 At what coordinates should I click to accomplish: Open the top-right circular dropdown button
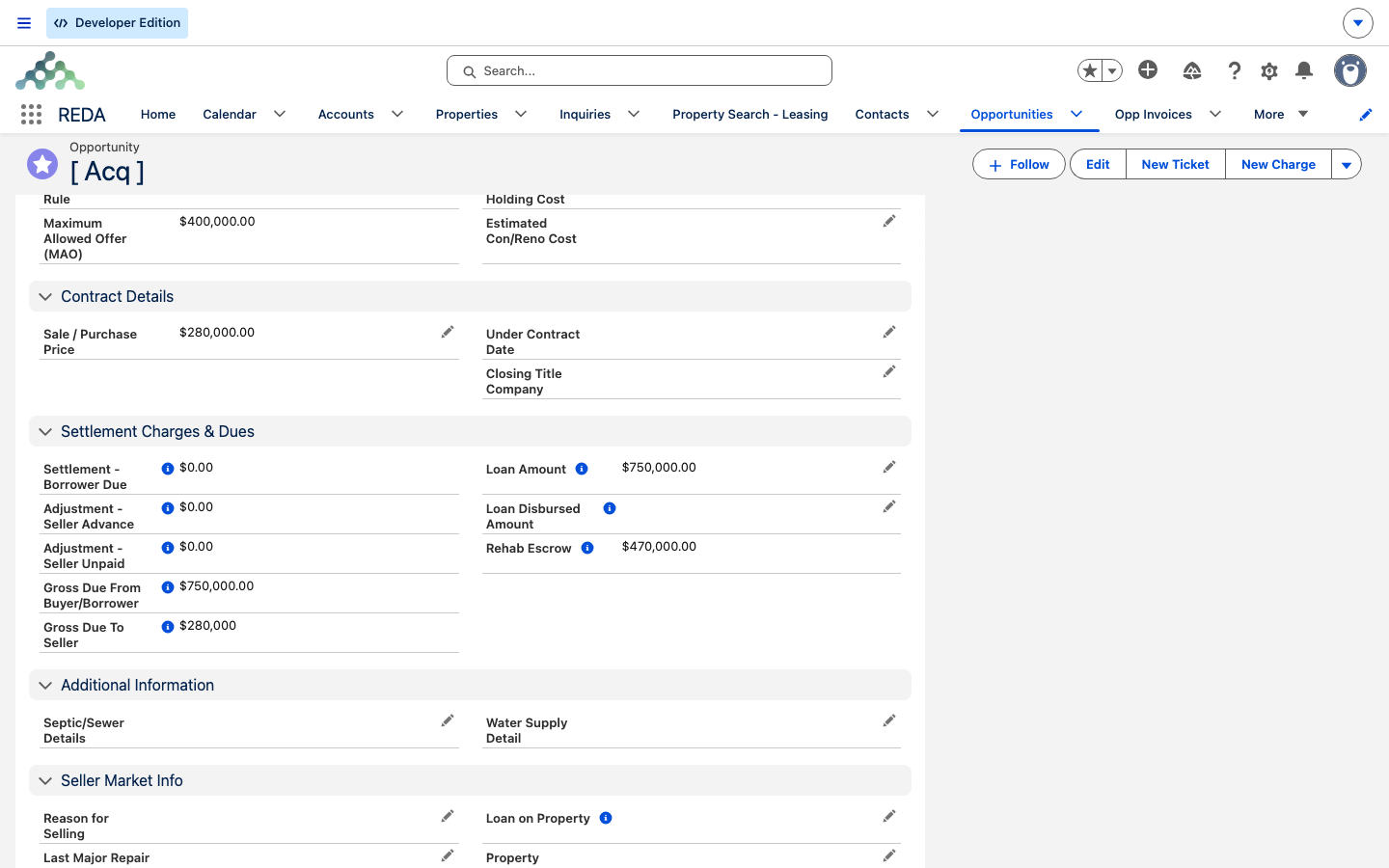(x=1358, y=22)
